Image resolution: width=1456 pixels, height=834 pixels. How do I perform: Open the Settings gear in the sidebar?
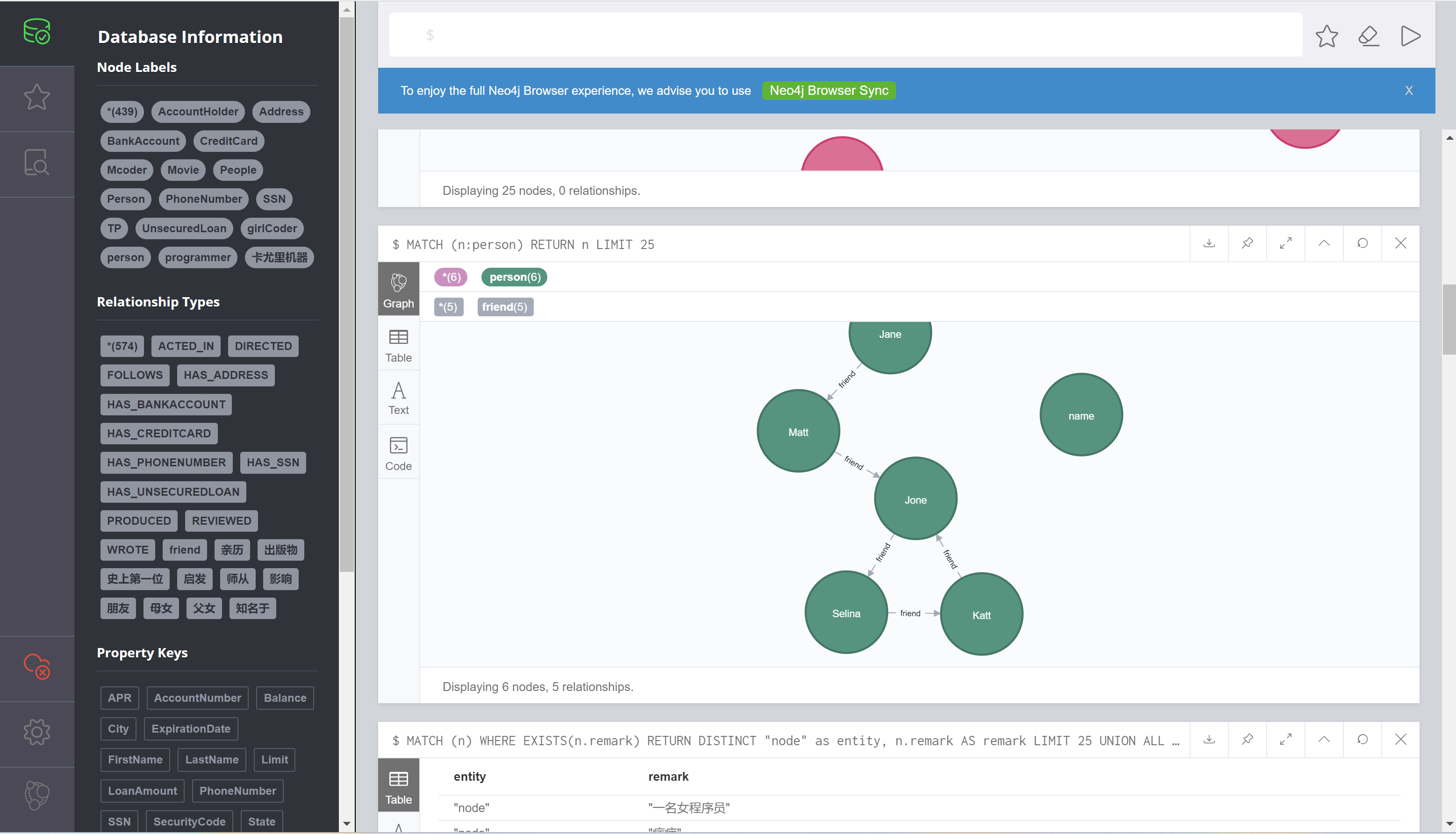[36, 732]
